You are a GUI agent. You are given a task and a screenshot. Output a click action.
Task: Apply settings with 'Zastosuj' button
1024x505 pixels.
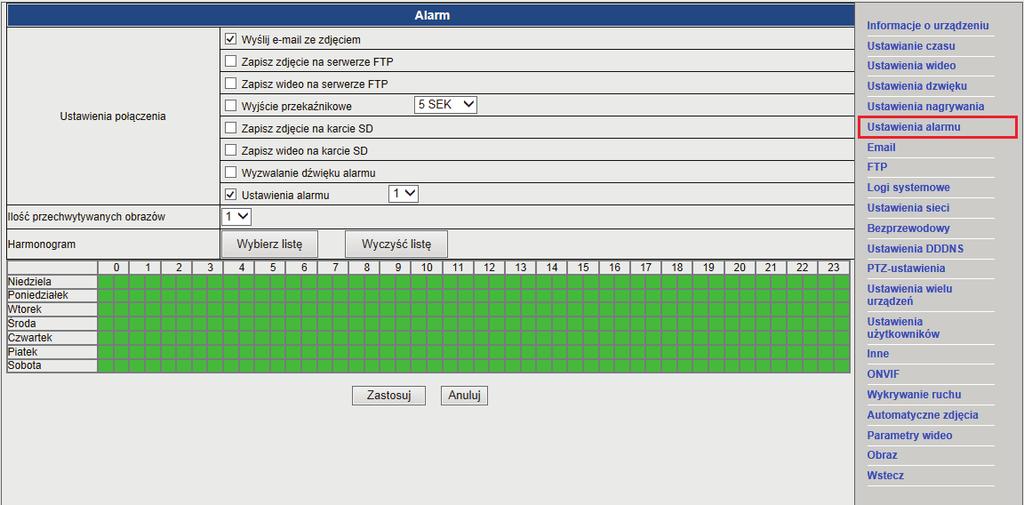tap(389, 395)
